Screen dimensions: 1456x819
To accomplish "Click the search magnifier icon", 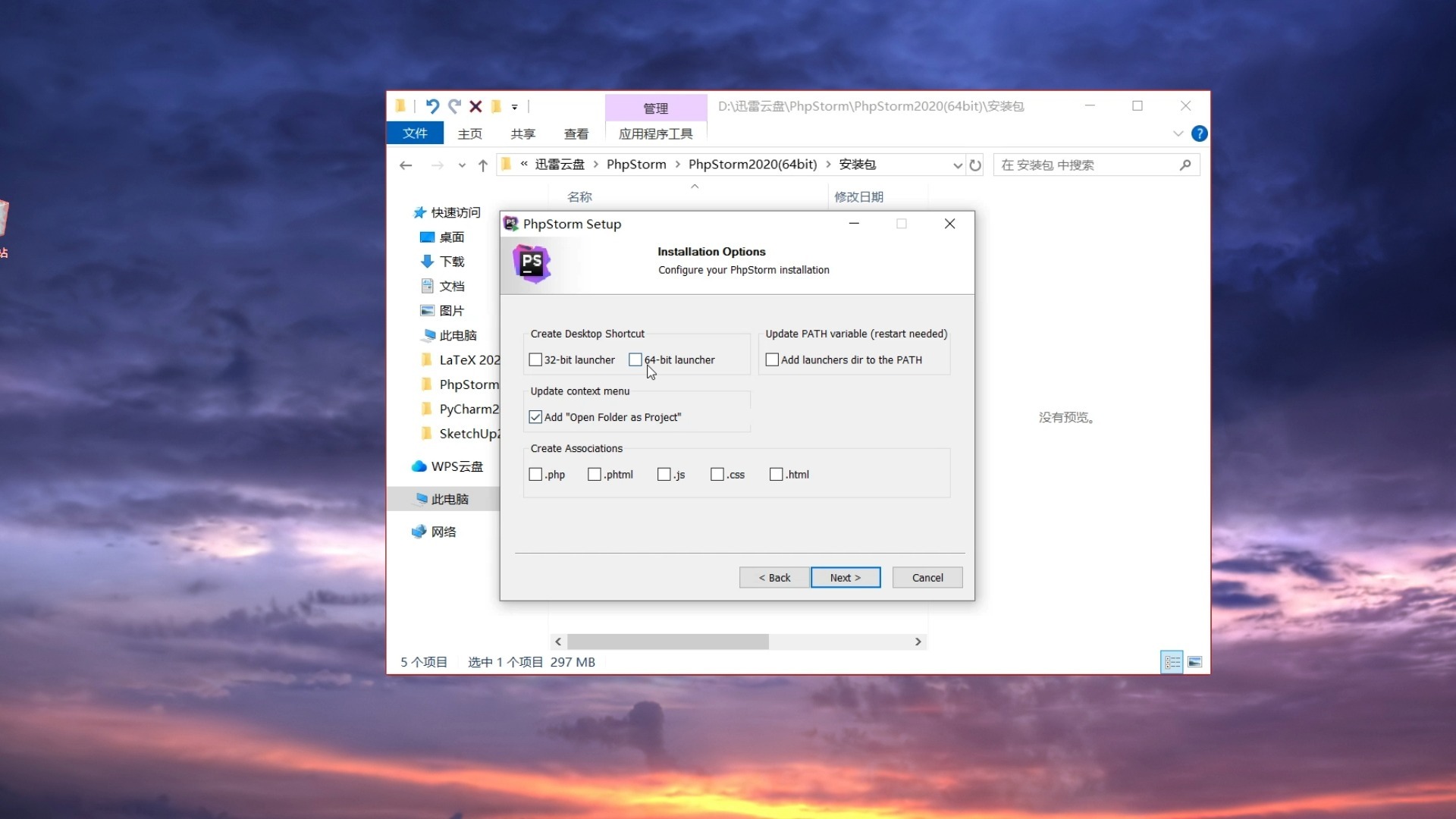I will tap(1185, 165).
